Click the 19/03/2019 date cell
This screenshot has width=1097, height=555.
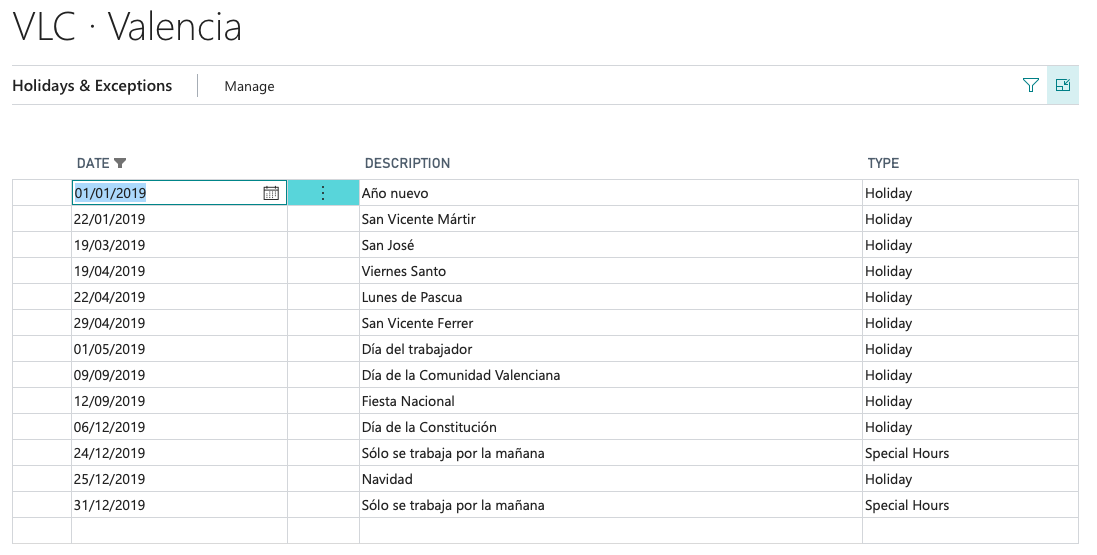(x=110, y=245)
